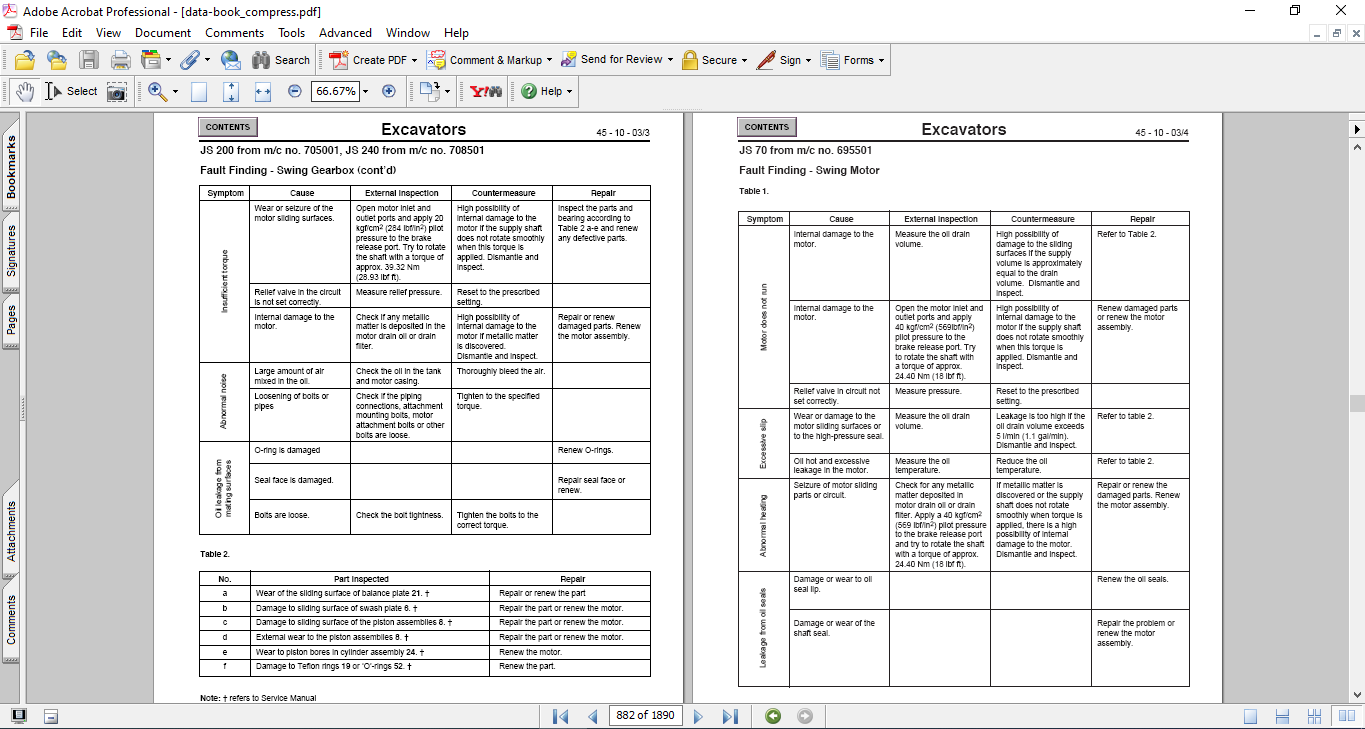Click the green Previous View arrow

click(x=772, y=716)
